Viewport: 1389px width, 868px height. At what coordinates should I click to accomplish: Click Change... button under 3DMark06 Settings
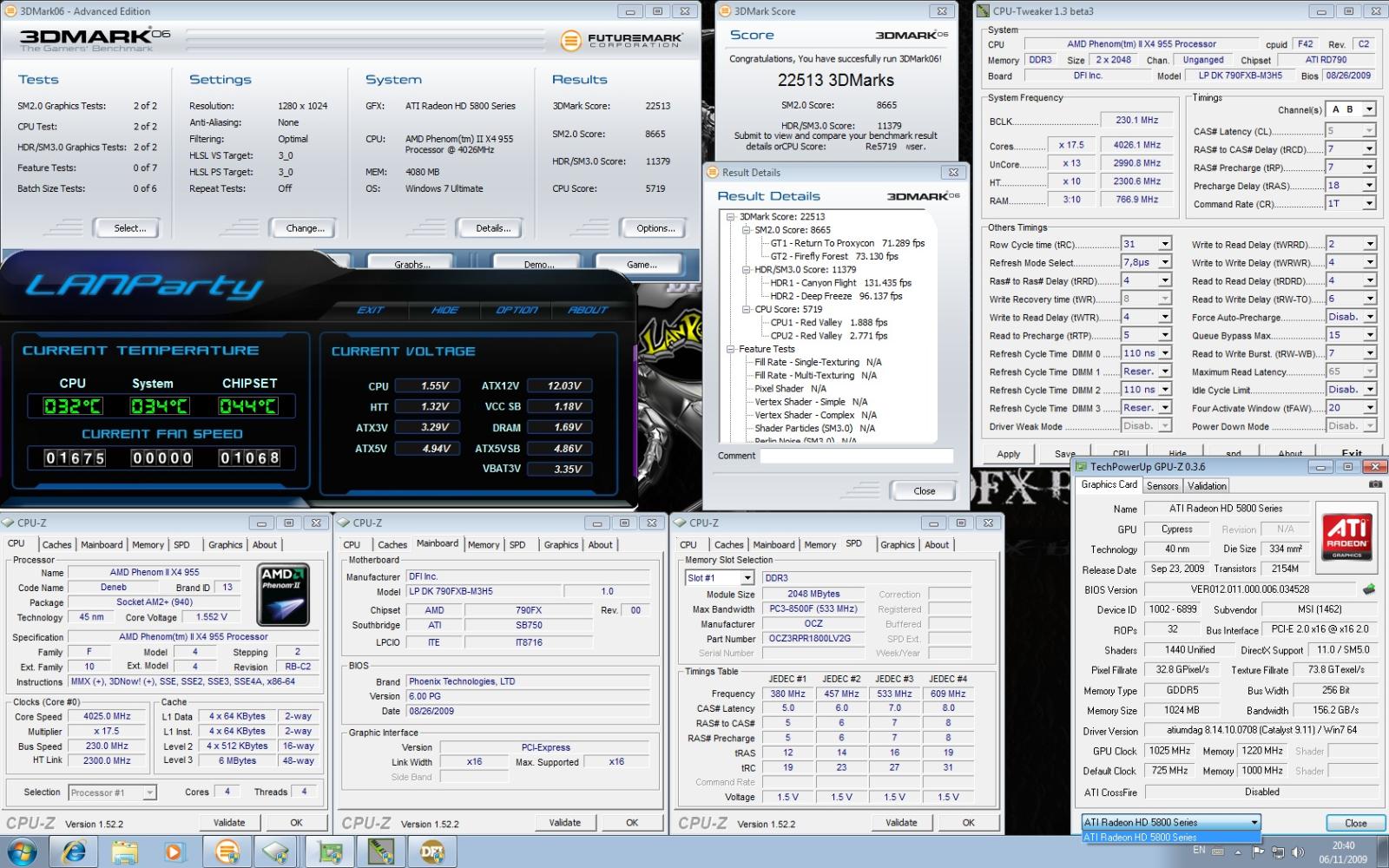pos(306,228)
